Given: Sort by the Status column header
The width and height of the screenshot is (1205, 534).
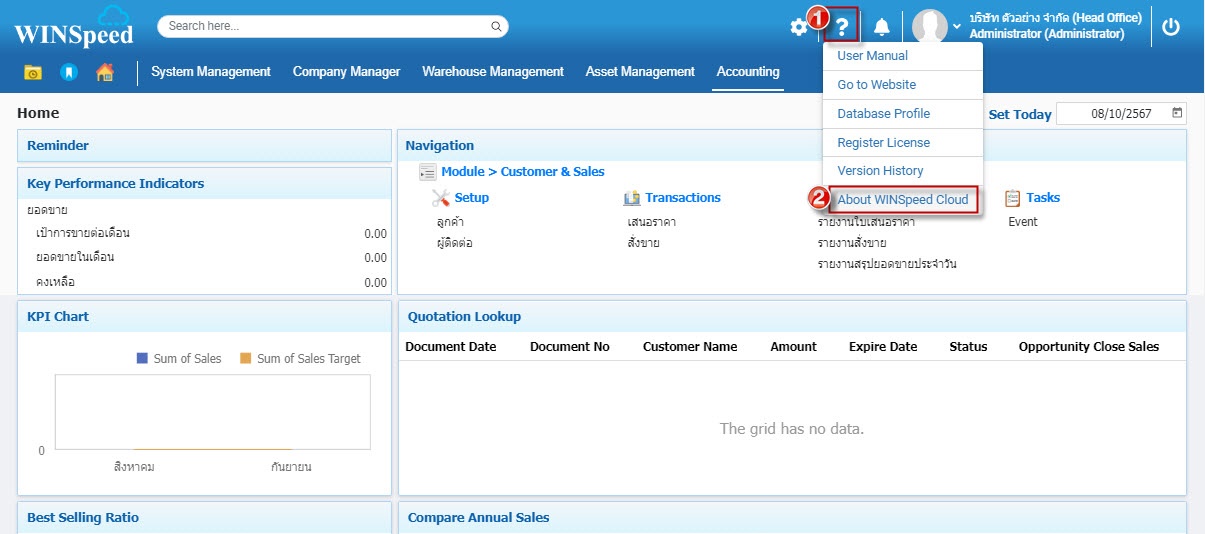Looking at the screenshot, I should point(968,347).
